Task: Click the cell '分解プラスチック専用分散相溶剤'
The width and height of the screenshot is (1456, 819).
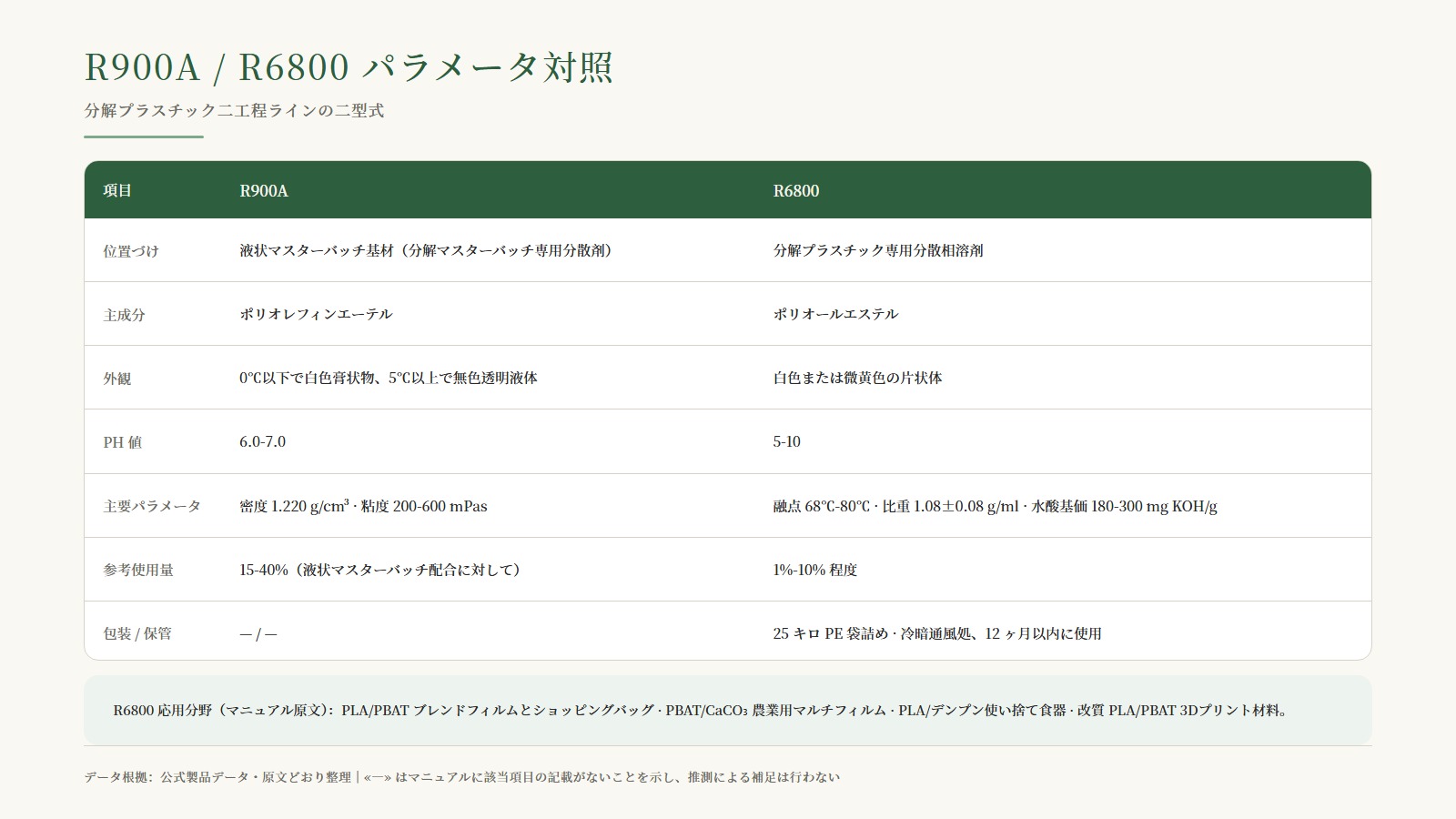Action: pyautogui.click(x=878, y=250)
